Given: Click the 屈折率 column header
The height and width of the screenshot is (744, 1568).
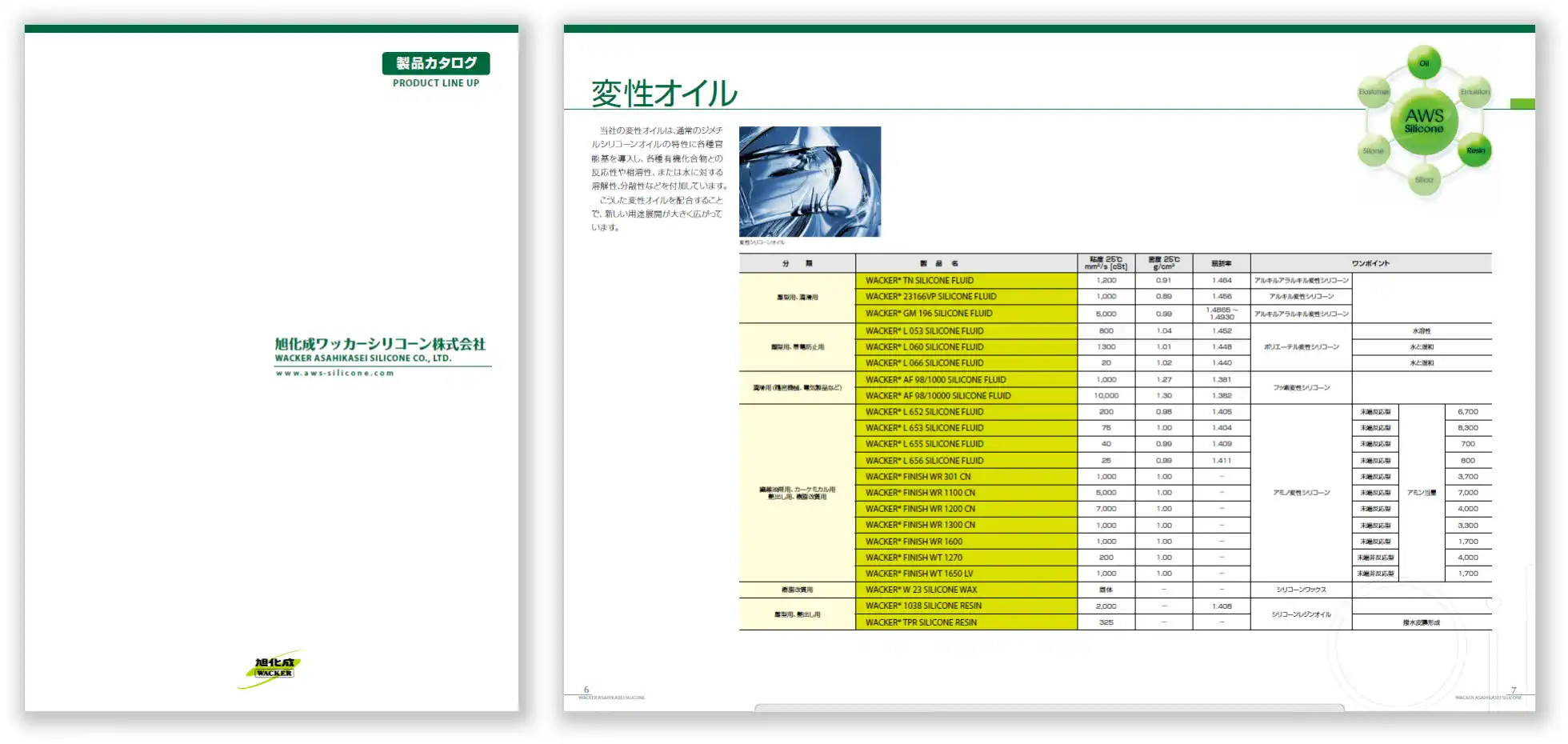Looking at the screenshot, I should (x=1222, y=263).
